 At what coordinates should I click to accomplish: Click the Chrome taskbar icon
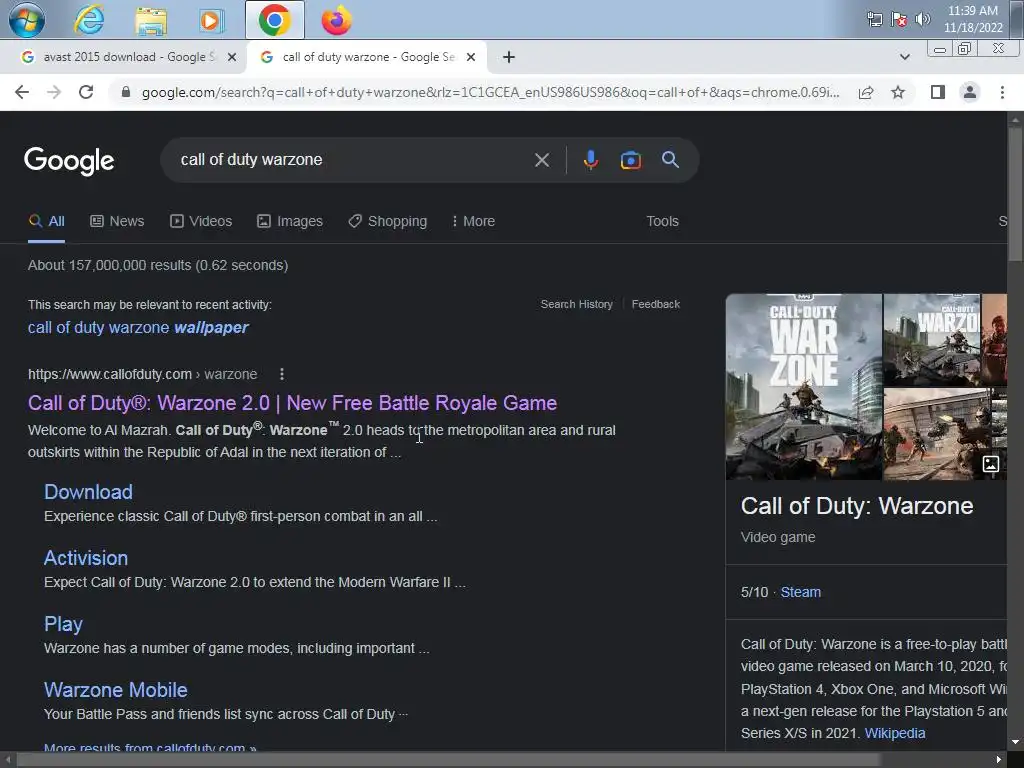tap(274, 20)
